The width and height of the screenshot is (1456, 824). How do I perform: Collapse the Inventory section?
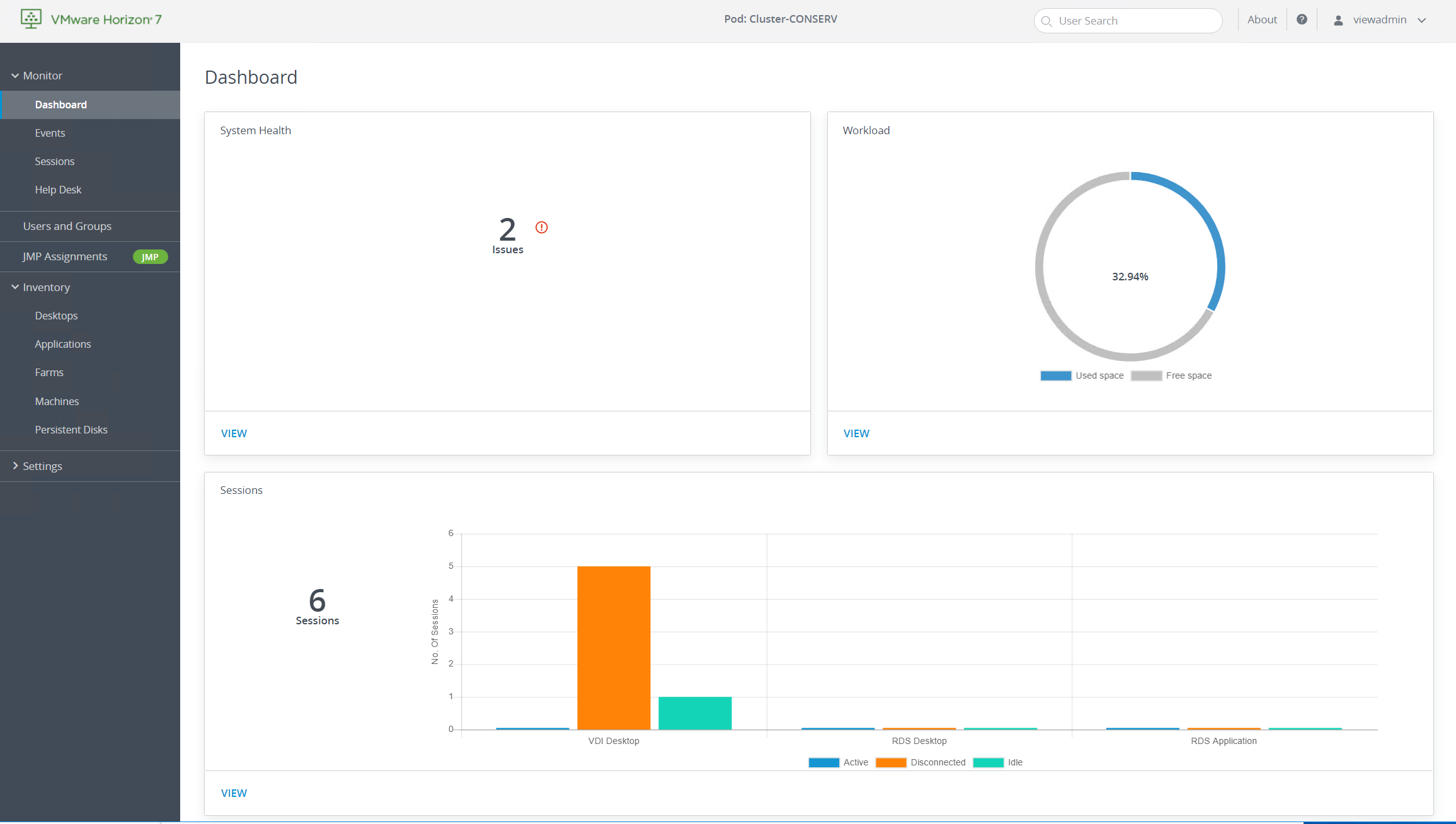[x=15, y=287]
